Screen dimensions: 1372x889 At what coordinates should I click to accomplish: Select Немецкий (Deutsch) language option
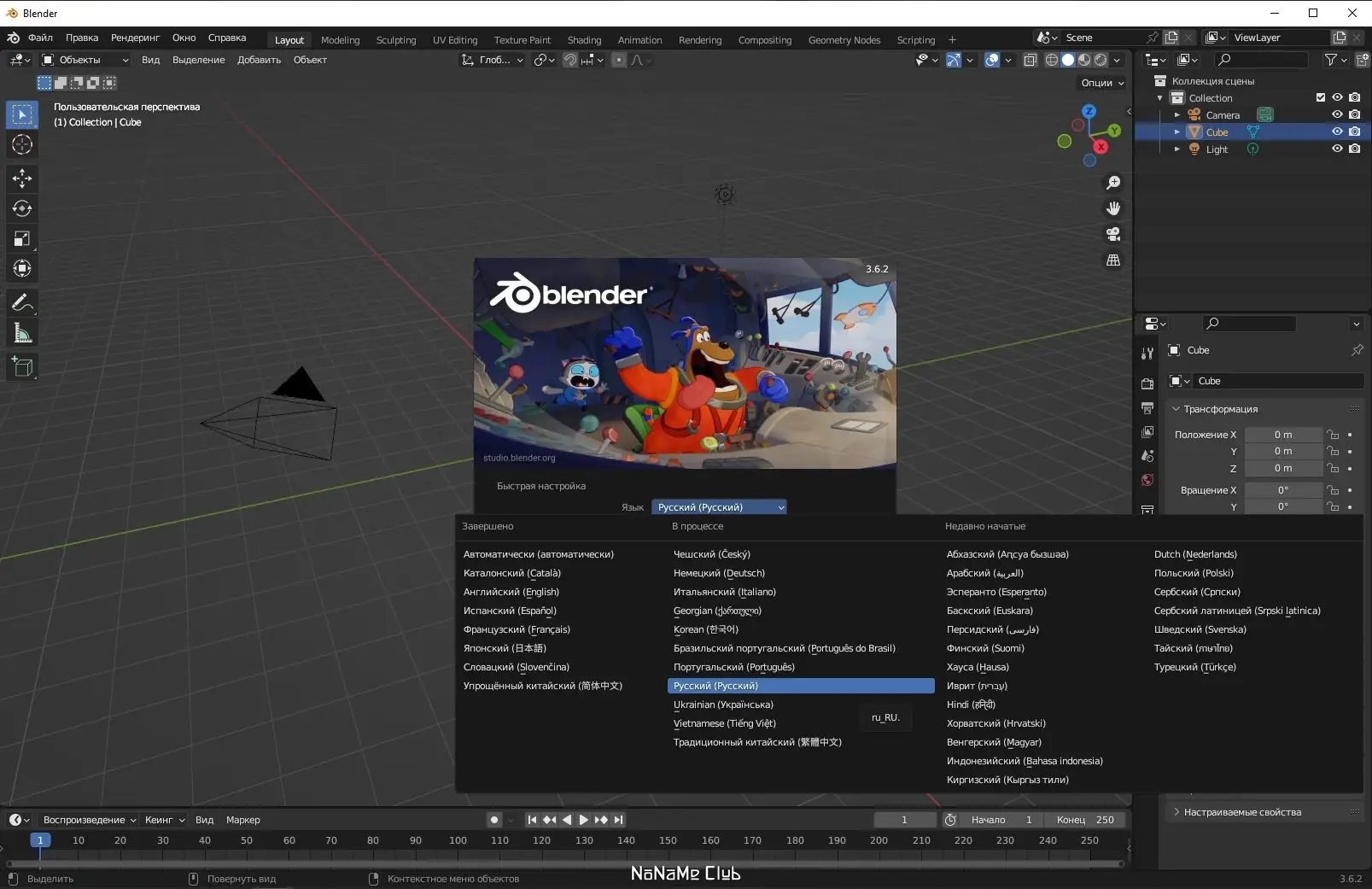click(719, 573)
